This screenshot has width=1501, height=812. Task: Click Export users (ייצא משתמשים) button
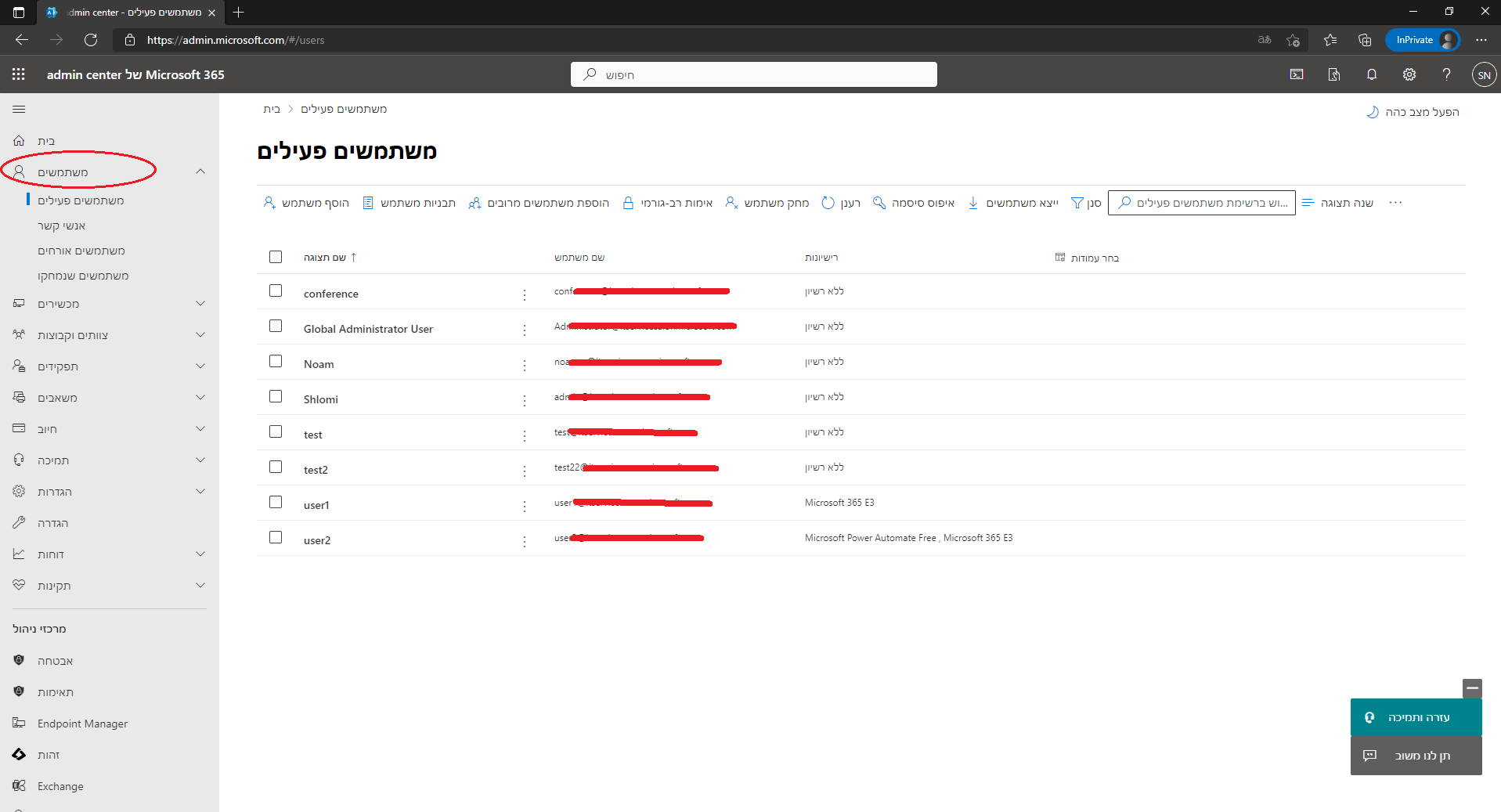point(1013,203)
